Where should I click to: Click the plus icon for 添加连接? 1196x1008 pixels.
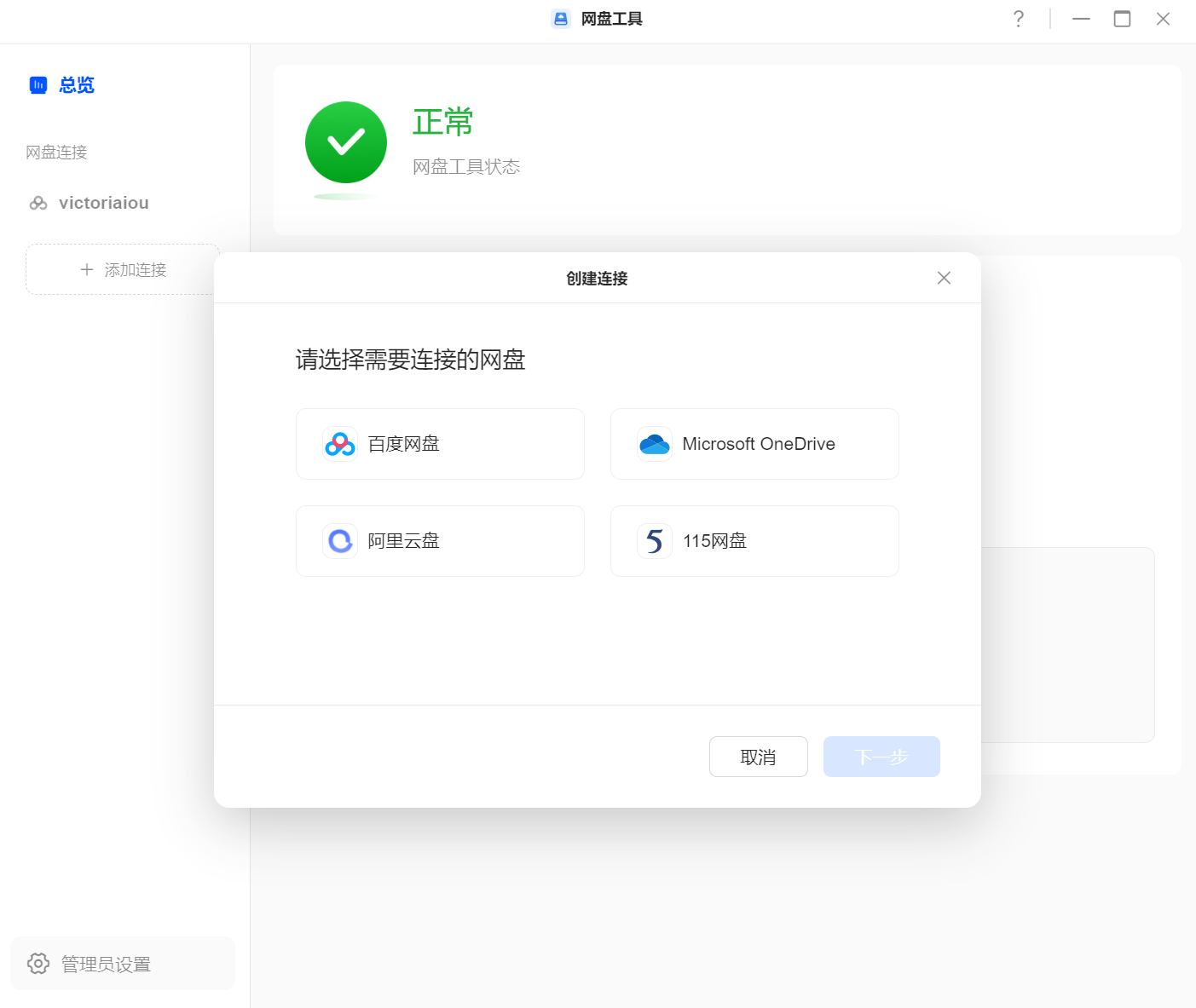click(86, 269)
